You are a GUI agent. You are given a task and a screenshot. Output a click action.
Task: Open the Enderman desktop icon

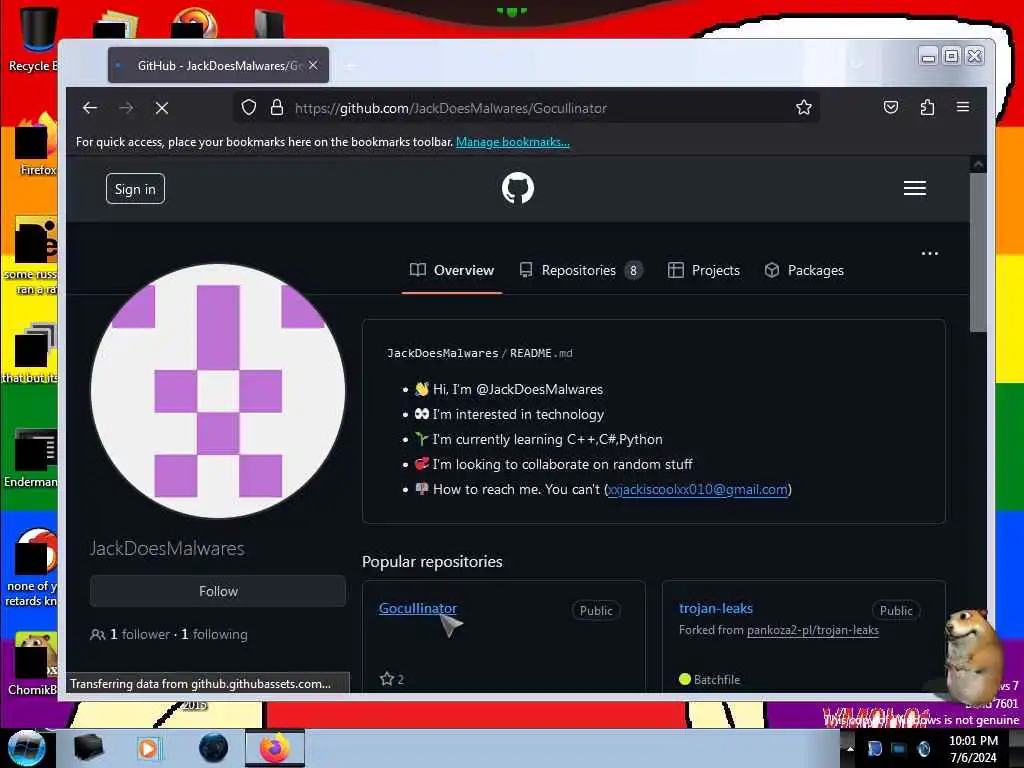click(31, 458)
